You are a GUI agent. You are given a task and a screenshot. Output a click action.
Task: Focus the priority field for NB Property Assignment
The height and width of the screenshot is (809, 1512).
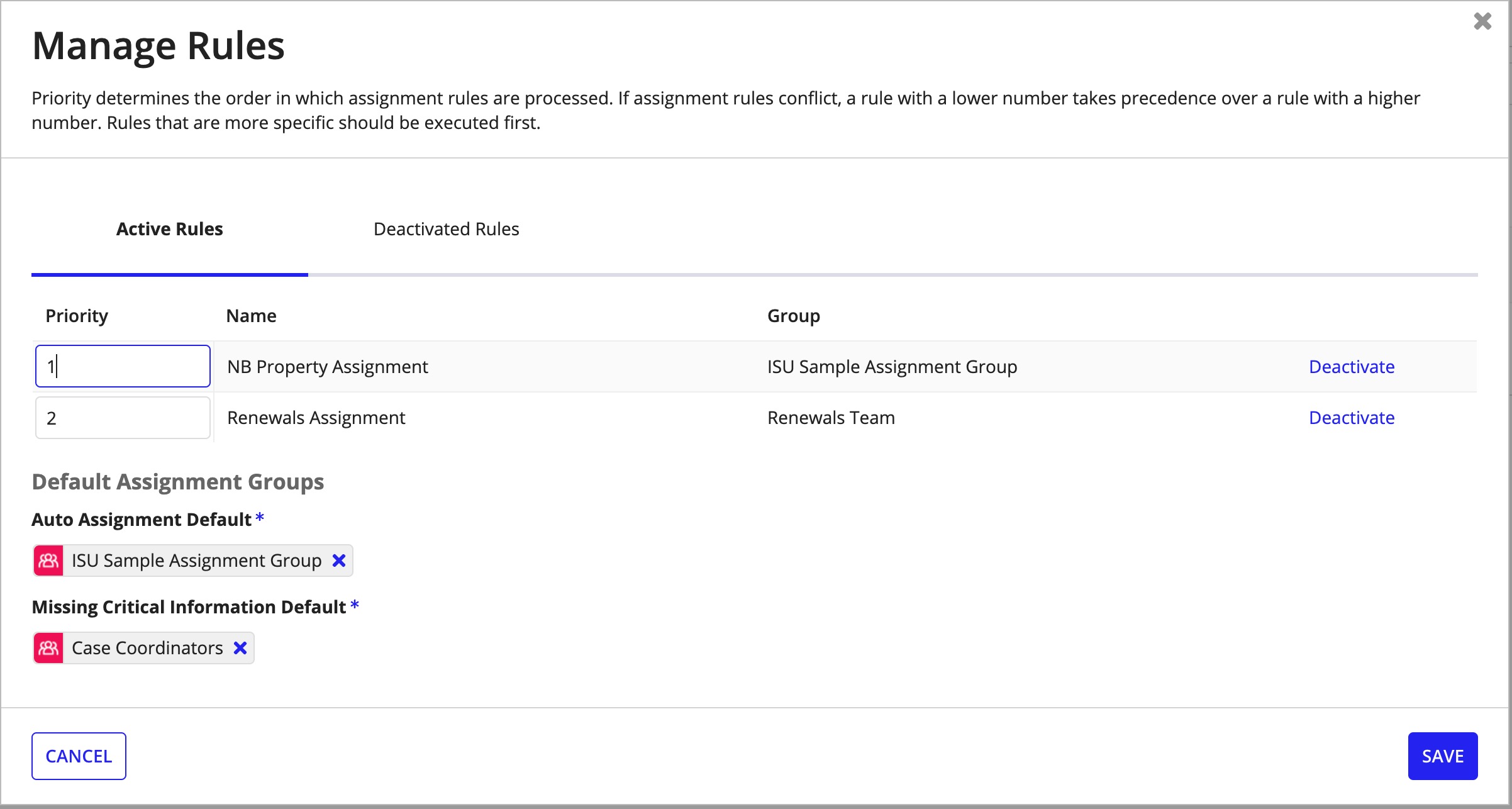point(123,366)
